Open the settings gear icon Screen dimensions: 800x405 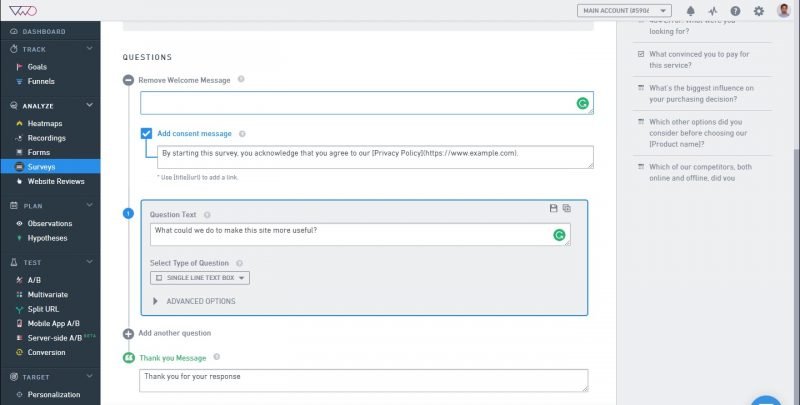tap(759, 11)
